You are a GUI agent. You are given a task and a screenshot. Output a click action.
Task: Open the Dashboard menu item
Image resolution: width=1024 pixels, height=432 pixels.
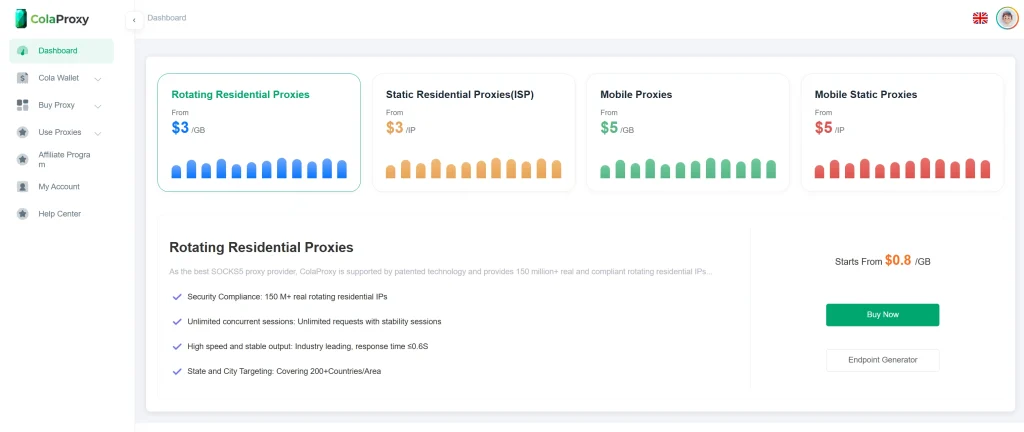[x=61, y=51]
